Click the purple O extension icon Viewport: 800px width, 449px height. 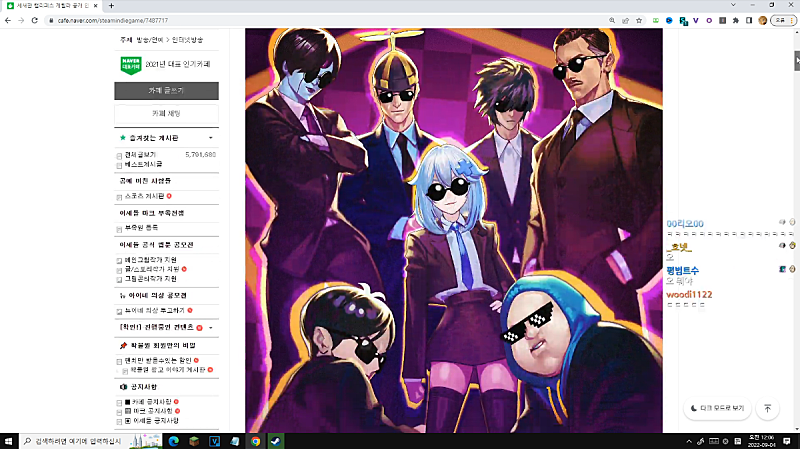click(x=709, y=20)
